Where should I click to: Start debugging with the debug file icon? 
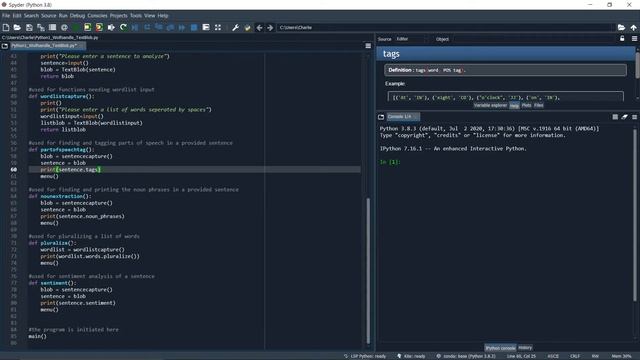point(135,27)
